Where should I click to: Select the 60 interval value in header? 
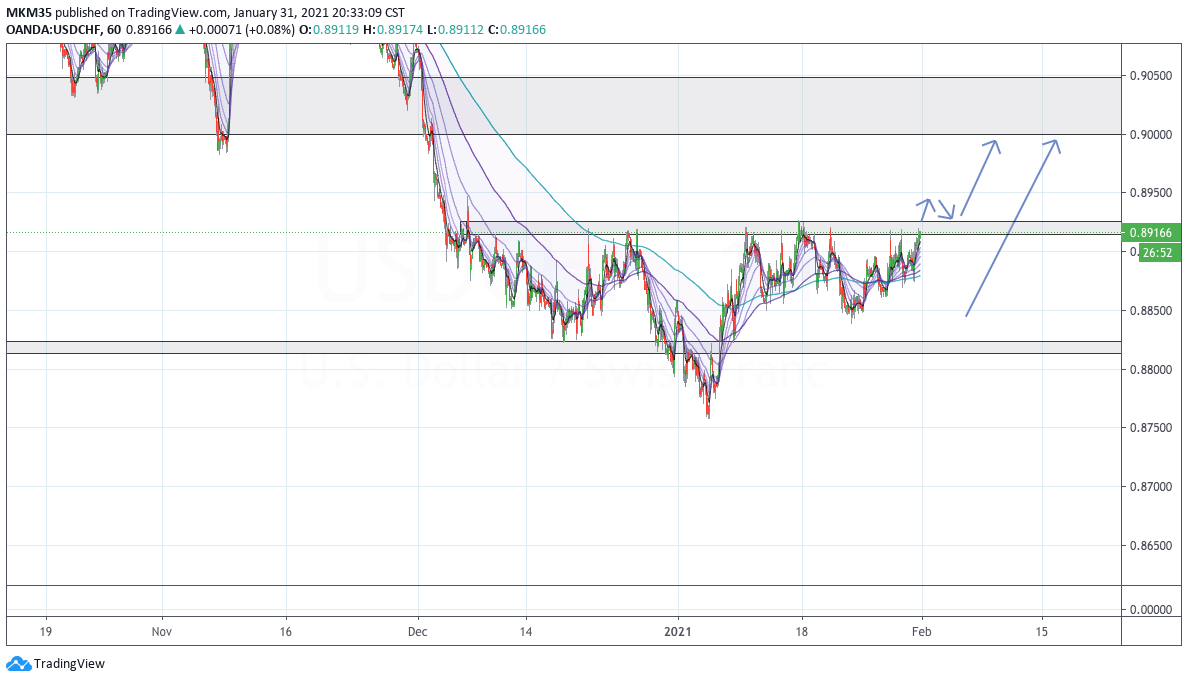click(x=114, y=30)
